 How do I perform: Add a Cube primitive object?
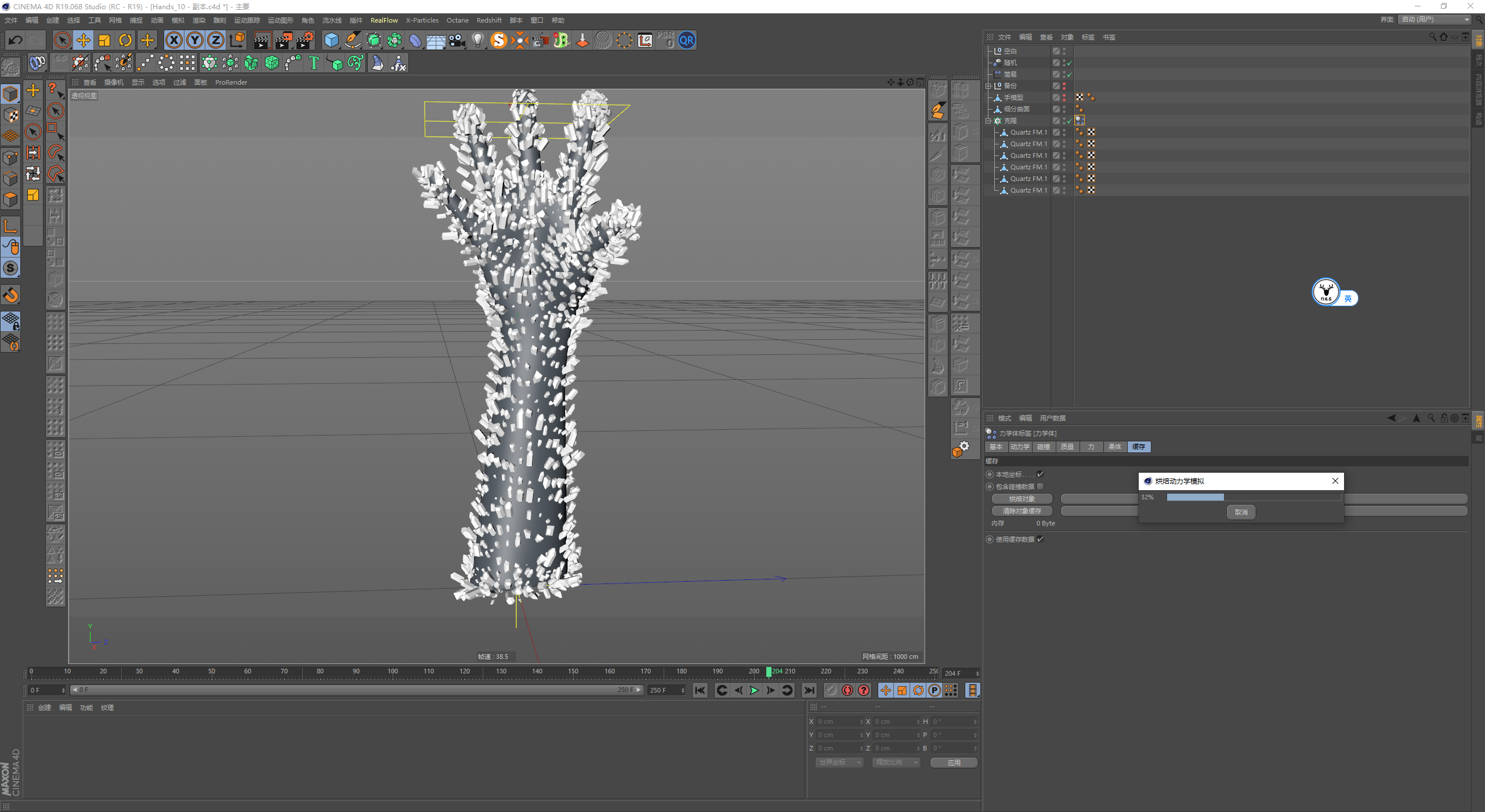pos(331,40)
